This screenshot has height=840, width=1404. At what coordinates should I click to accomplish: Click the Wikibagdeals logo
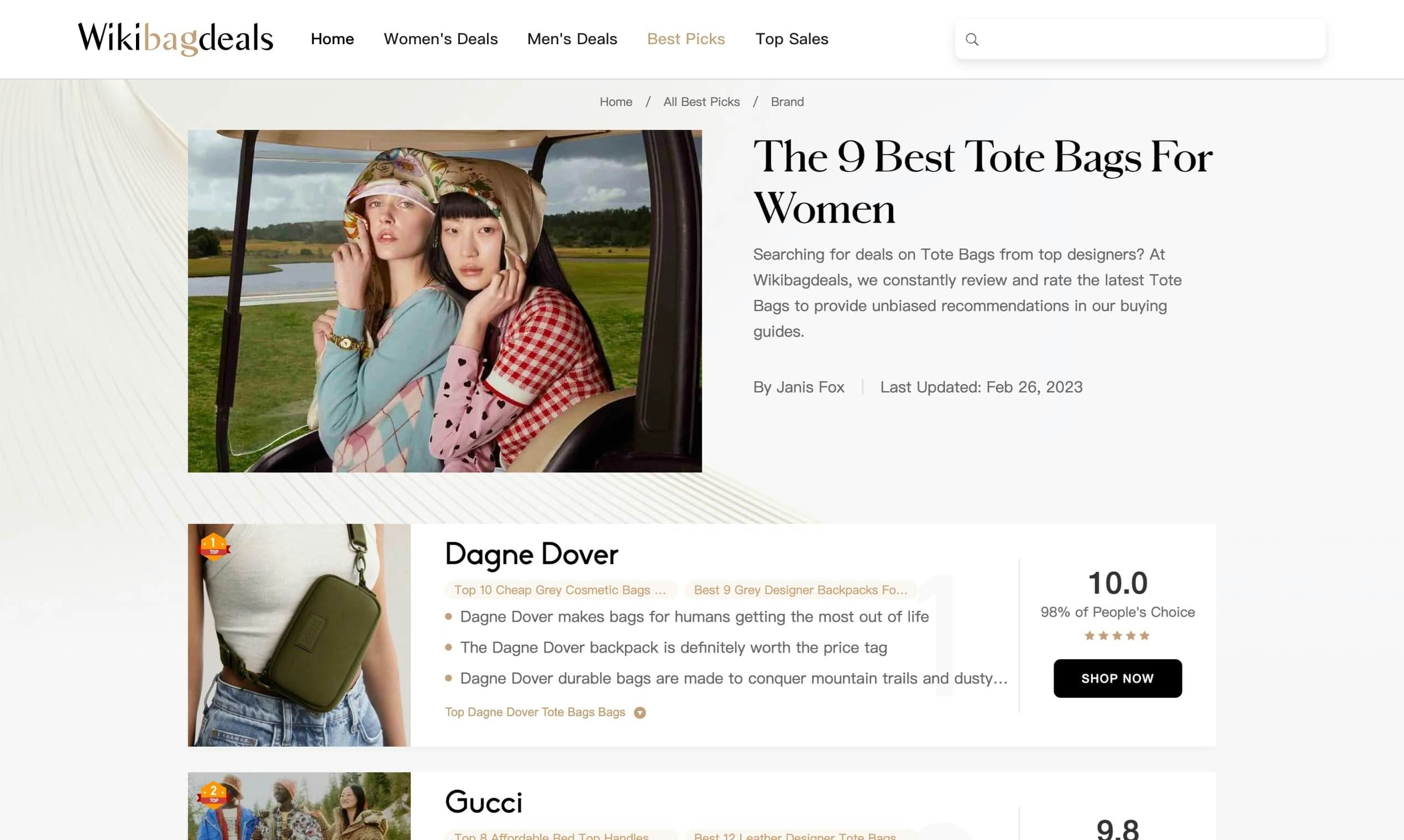click(176, 39)
